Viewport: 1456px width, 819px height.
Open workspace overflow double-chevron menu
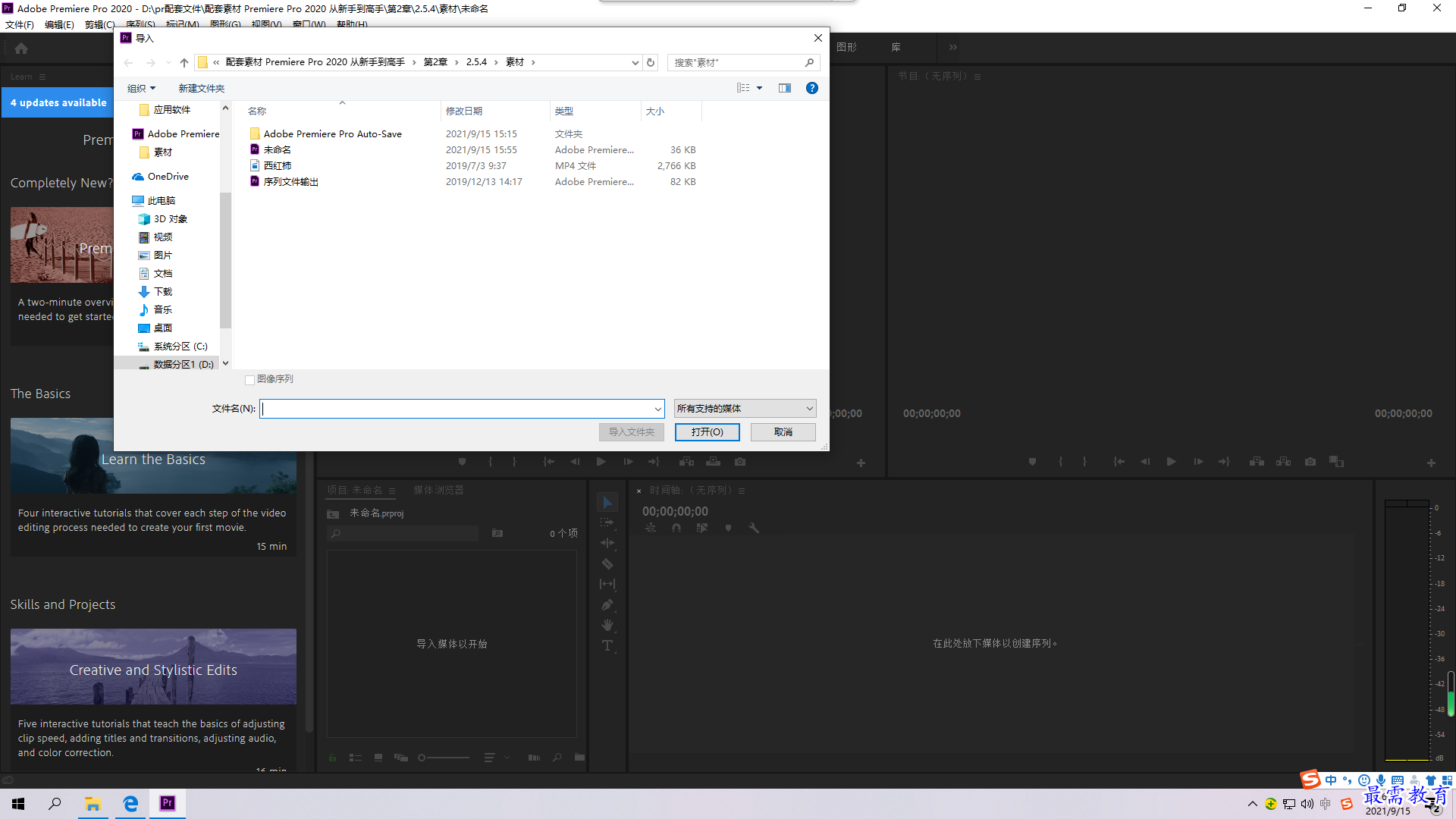click(x=953, y=47)
